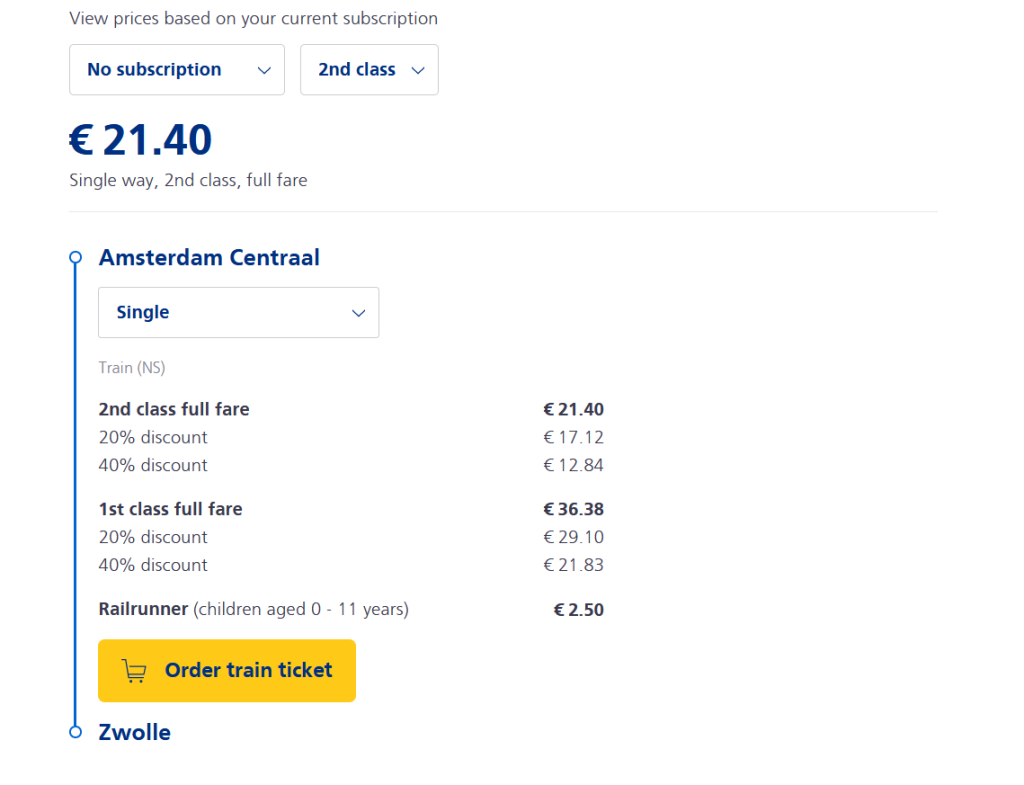Click the € 29.10 discount price
Viewport: 1024px width, 785px height.
[573, 537]
